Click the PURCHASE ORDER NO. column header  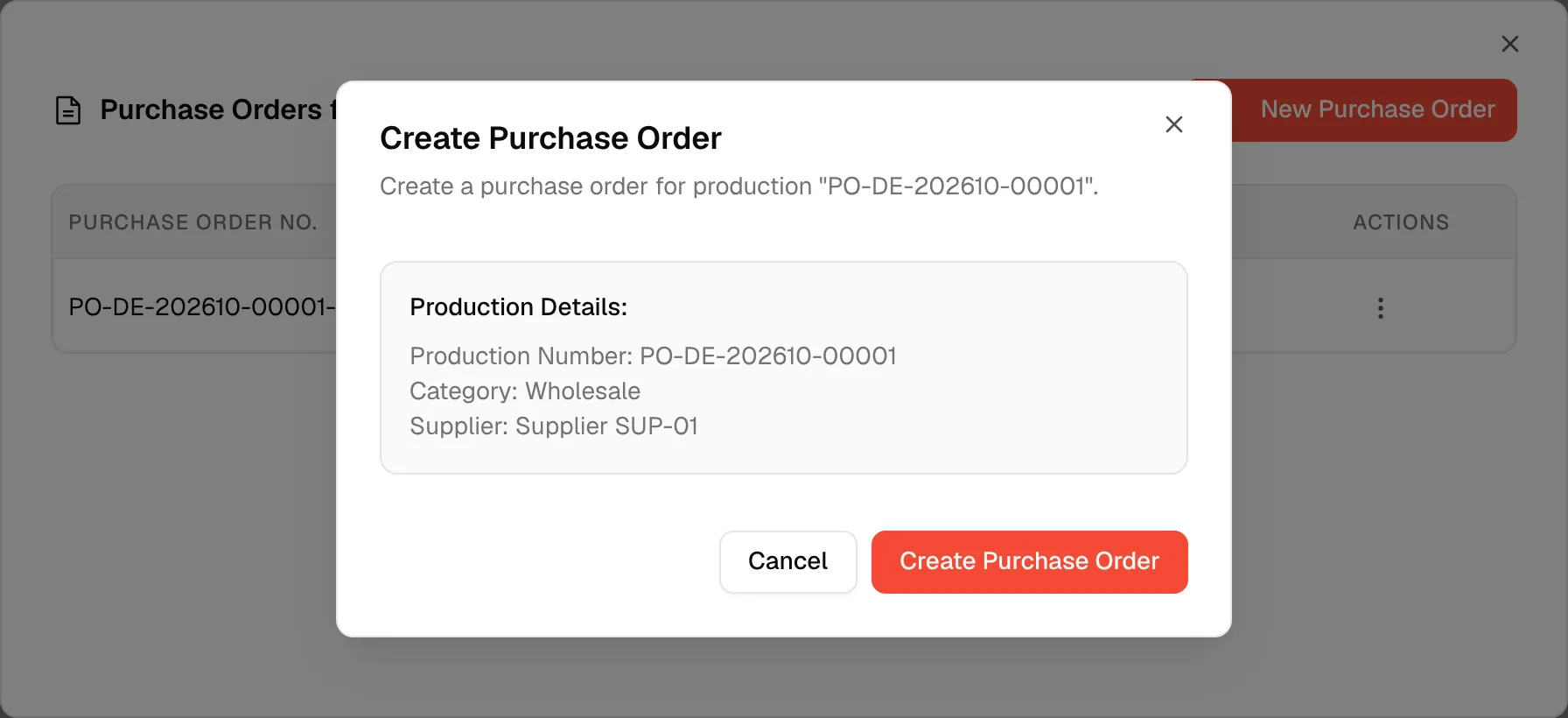(x=192, y=222)
